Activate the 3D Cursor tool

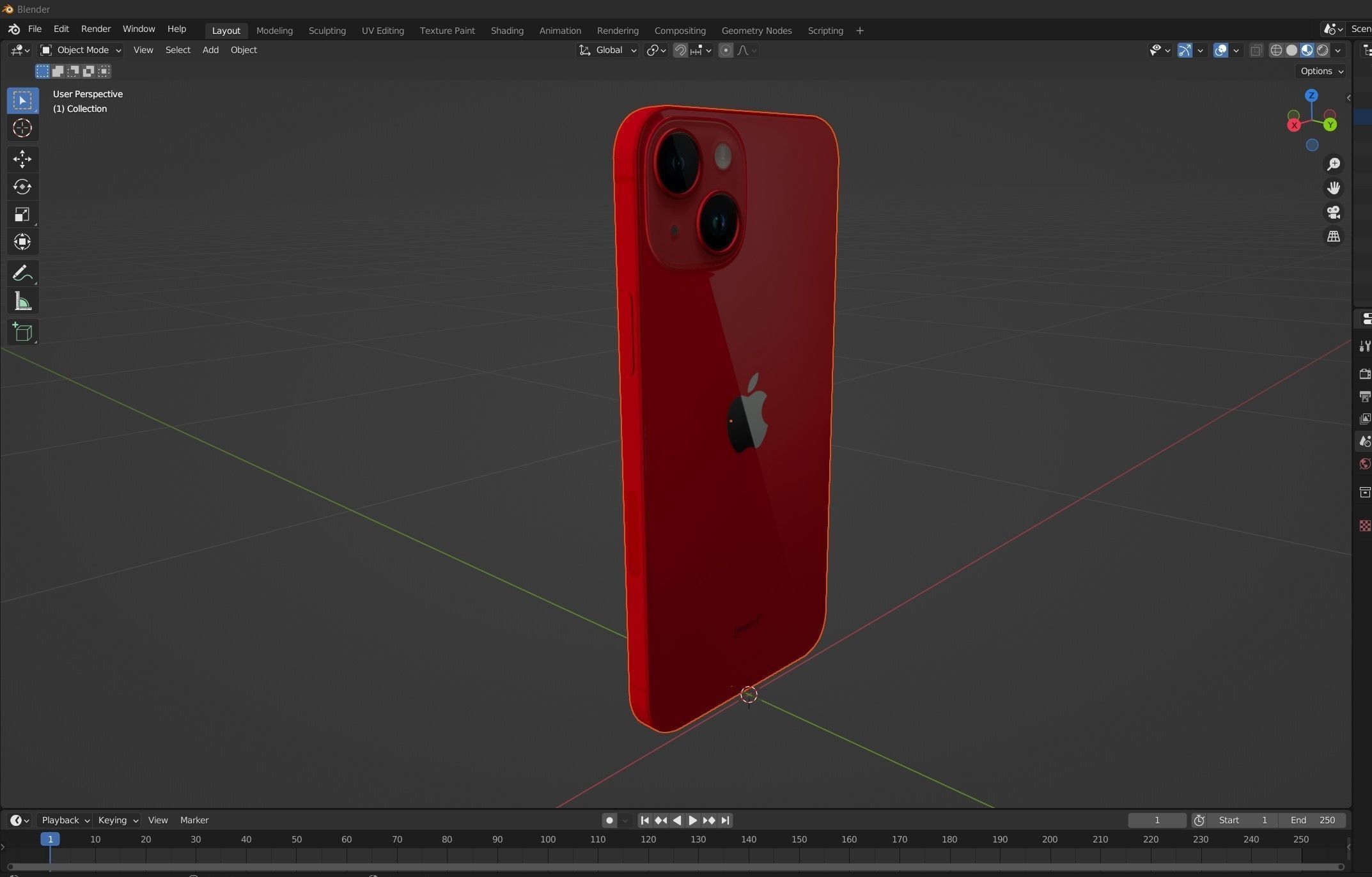pos(22,128)
